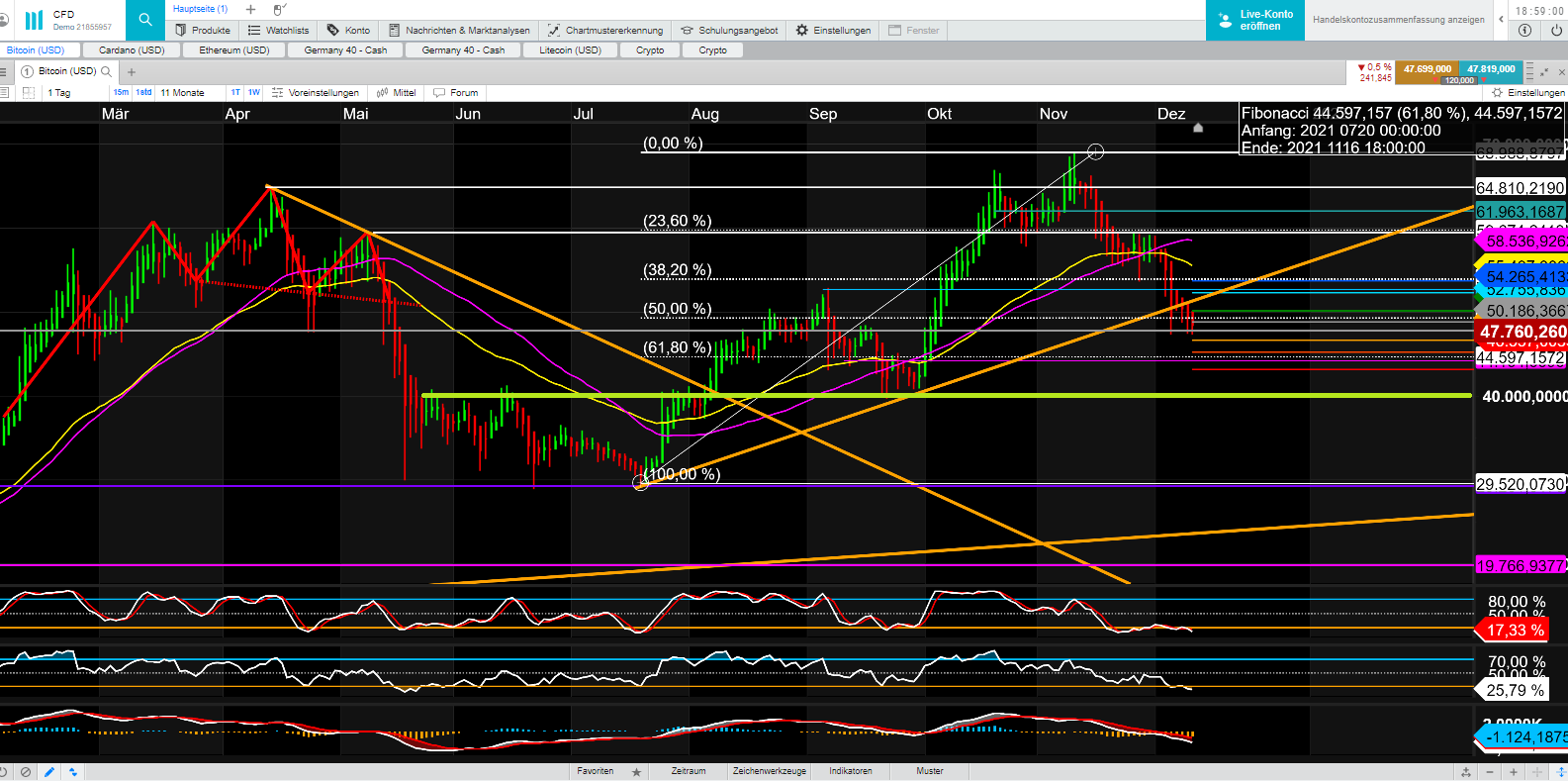Click Live-Konto eröffnen button
The height and width of the screenshot is (781, 1568).
pyautogui.click(x=1254, y=20)
